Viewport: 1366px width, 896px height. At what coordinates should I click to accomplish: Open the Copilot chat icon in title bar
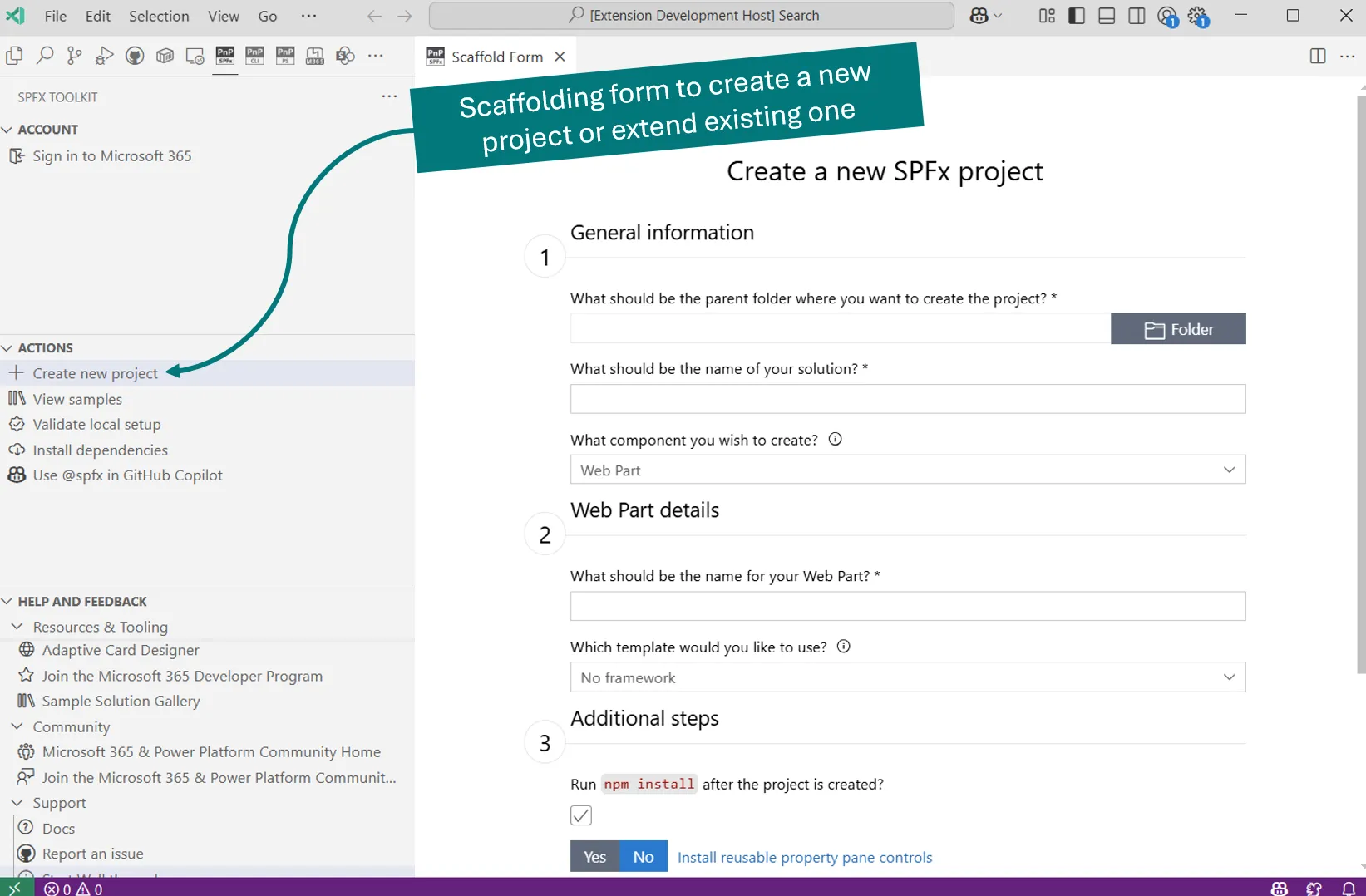pos(979,16)
